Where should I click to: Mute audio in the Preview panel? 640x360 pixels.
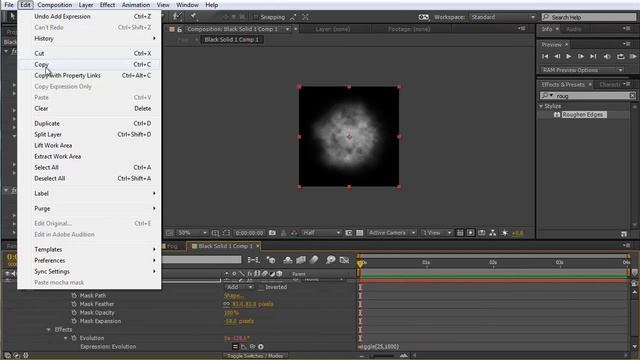607,57
